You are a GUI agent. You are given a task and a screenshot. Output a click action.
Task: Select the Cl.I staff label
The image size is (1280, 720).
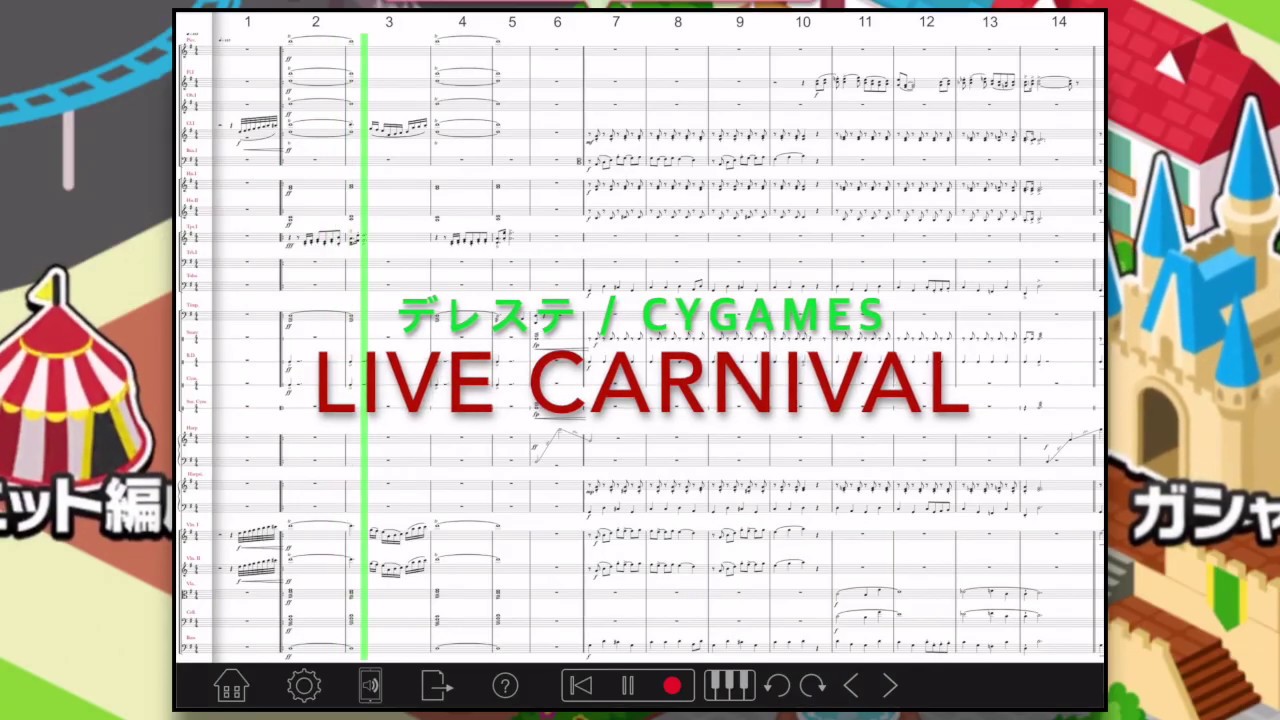coord(190,124)
